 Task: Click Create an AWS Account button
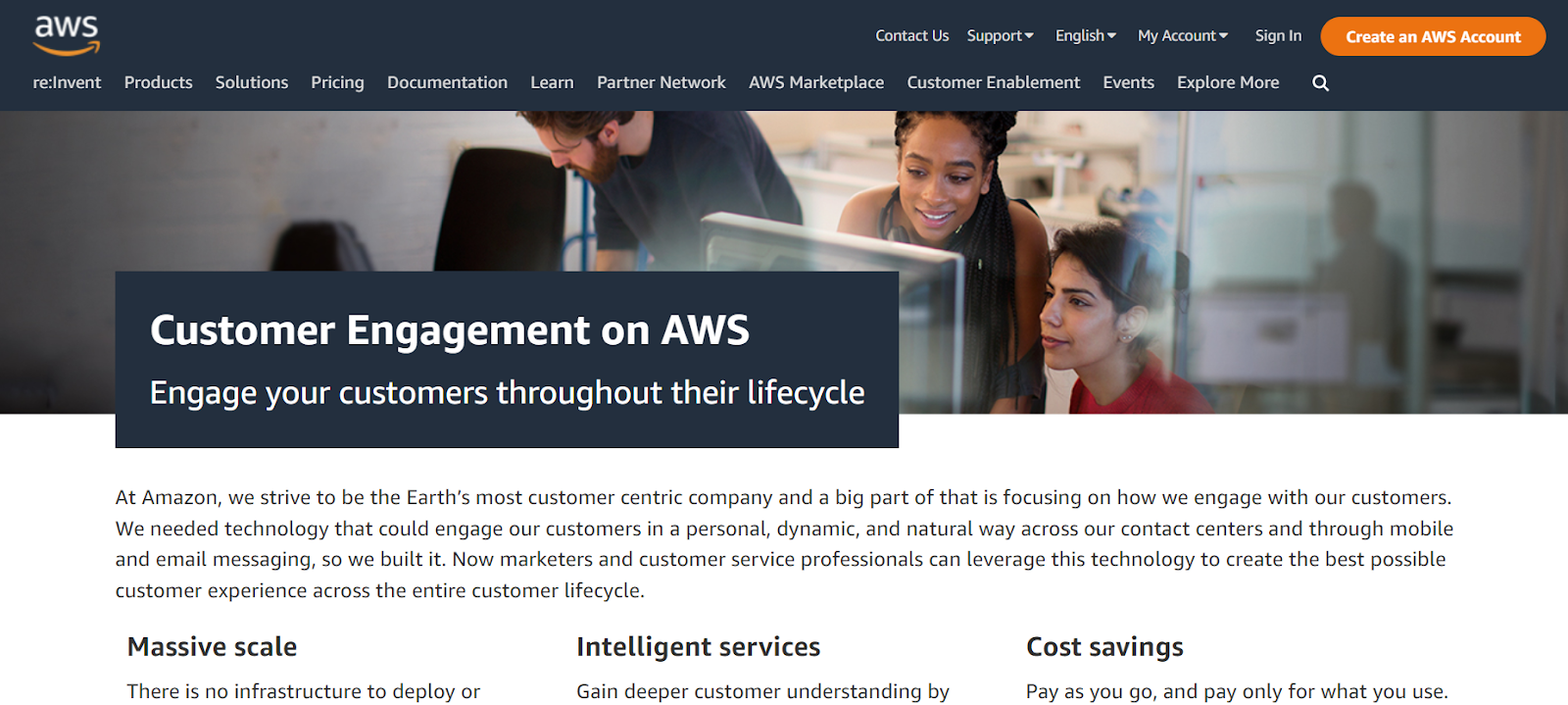click(1433, 36)
